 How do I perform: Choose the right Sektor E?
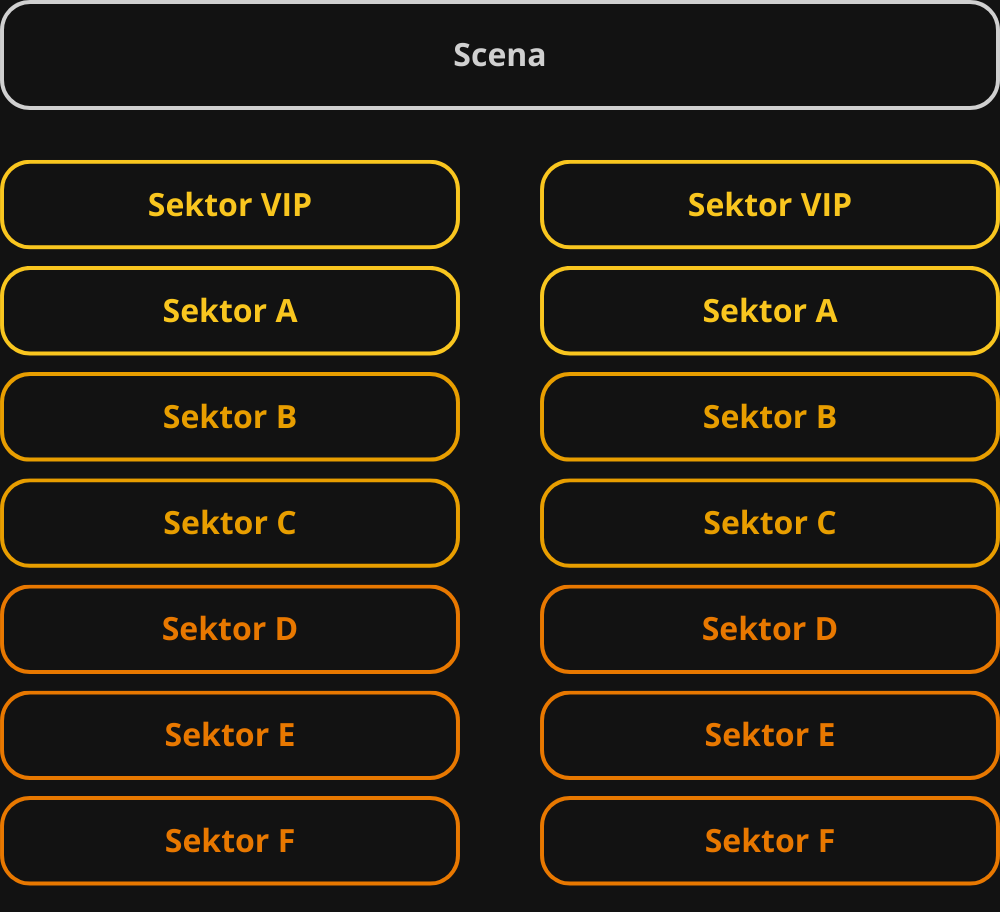click(x=770, y=735)
